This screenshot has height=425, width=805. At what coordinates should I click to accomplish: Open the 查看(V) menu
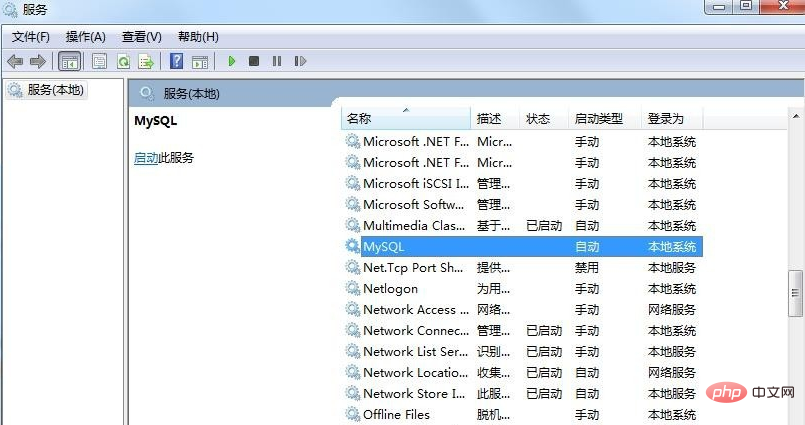[142, 37]
